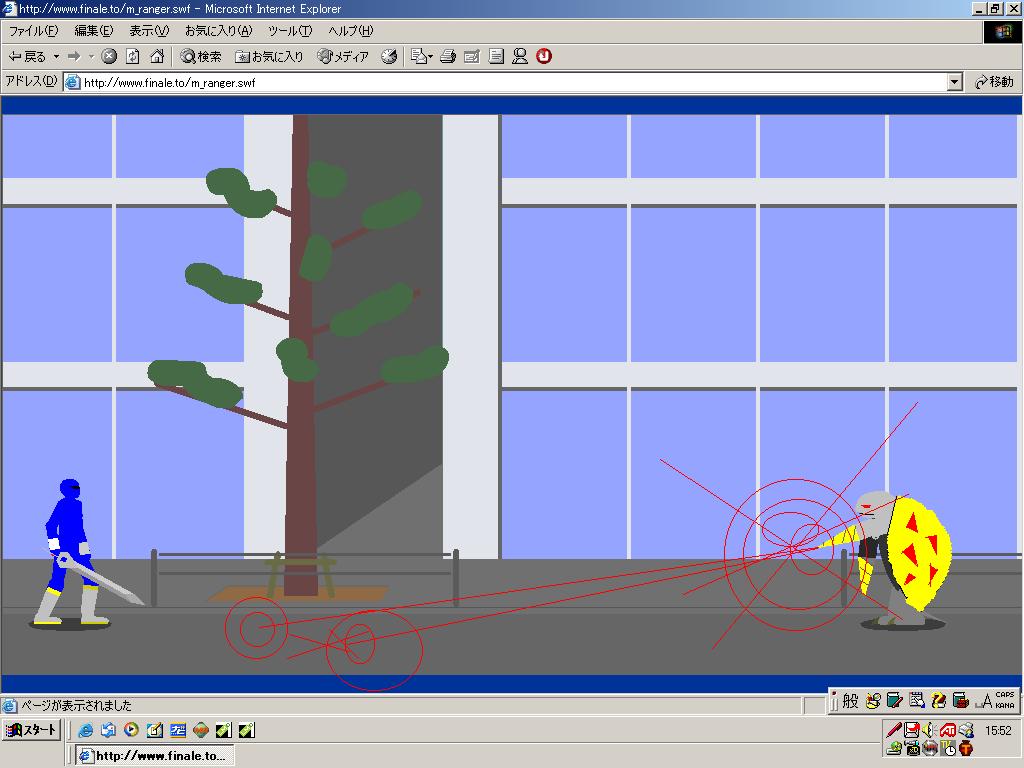Screen dimensions: 1024x768
Task: Click the notepad-with-pencil Quick Launch icon
Action: point(155,730)
